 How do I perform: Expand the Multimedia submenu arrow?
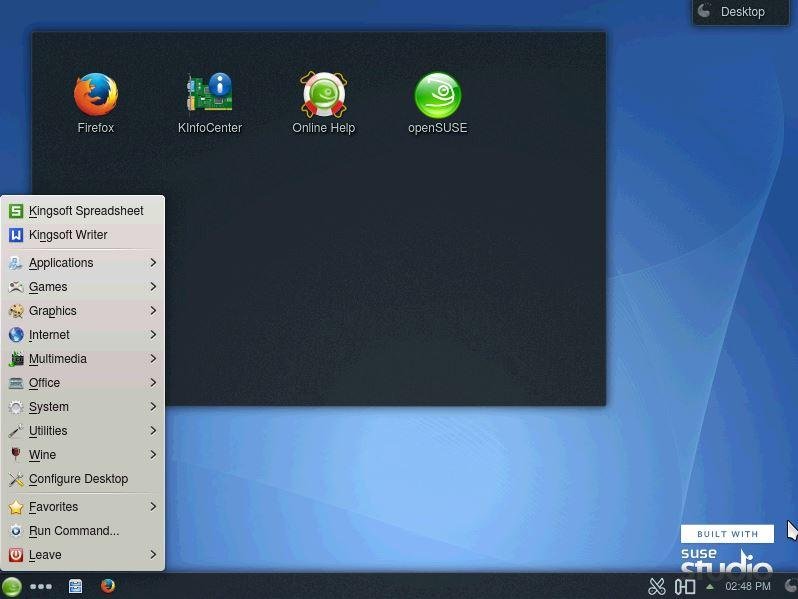point(153,359)
